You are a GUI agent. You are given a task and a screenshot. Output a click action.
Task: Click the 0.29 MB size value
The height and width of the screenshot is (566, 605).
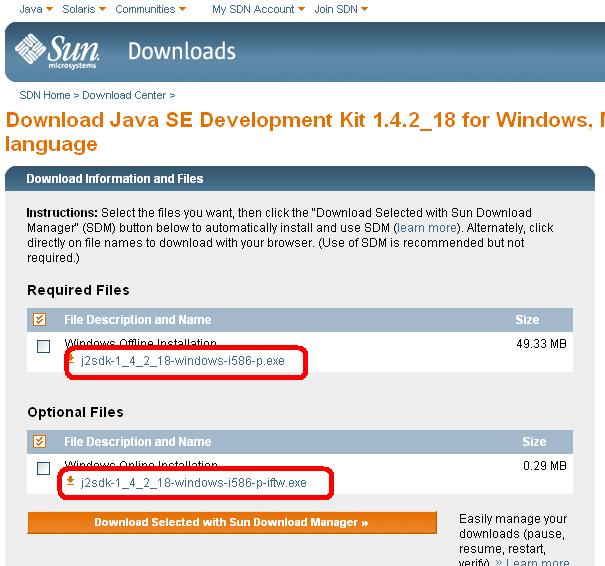click(x=545, y=466)
